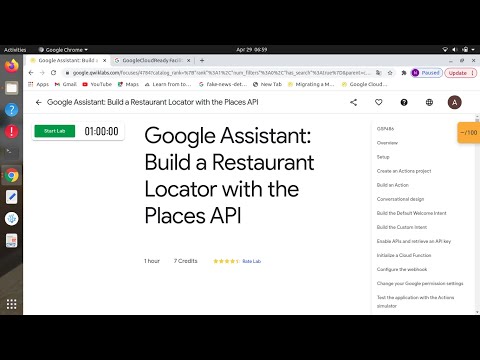The image size is (480, 360).
Task: Bookmark this page with the star icon
Action: coord(390,73)
